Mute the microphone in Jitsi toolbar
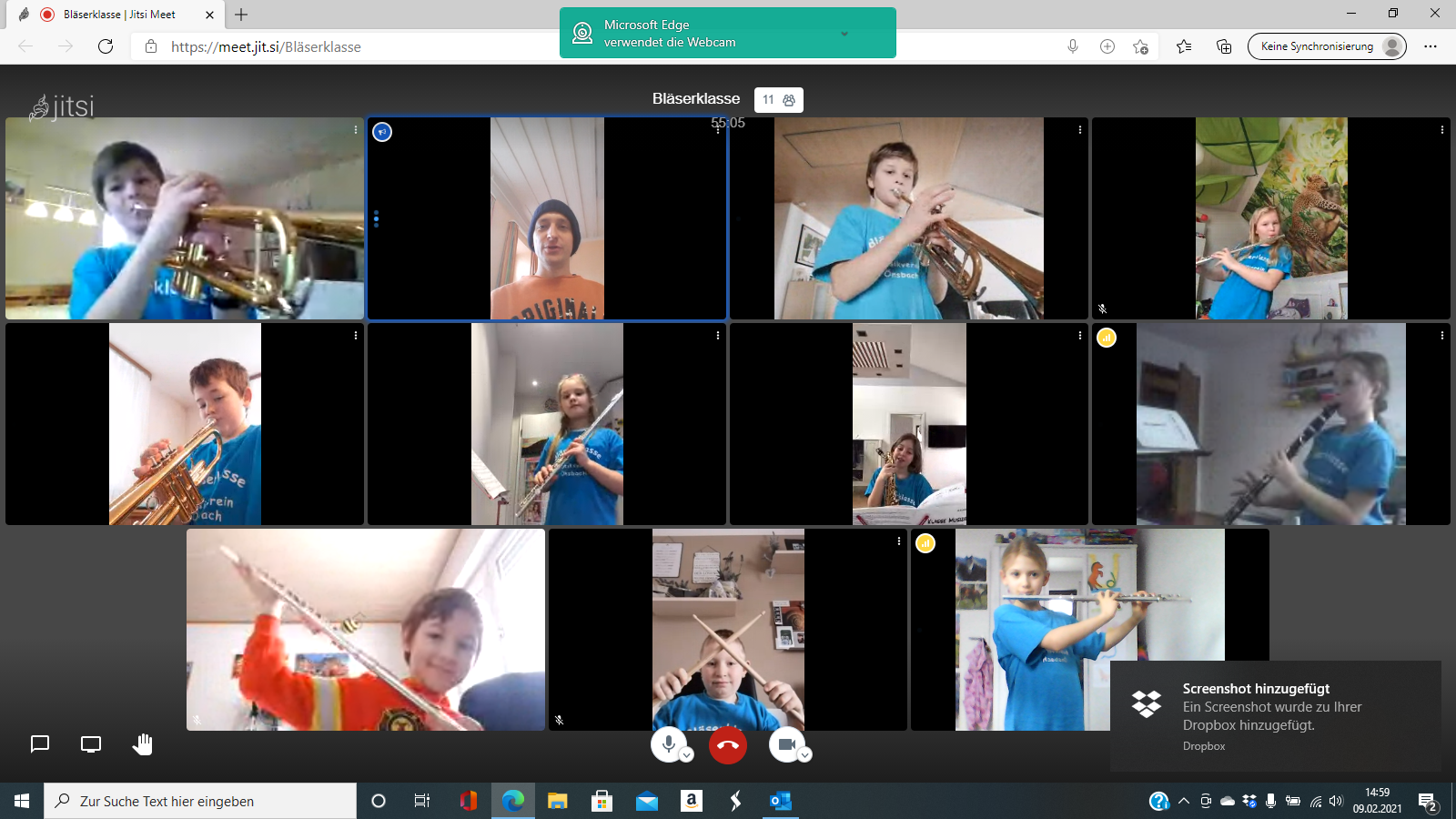The image size is (1456, 819). click(x=668, y=743)
